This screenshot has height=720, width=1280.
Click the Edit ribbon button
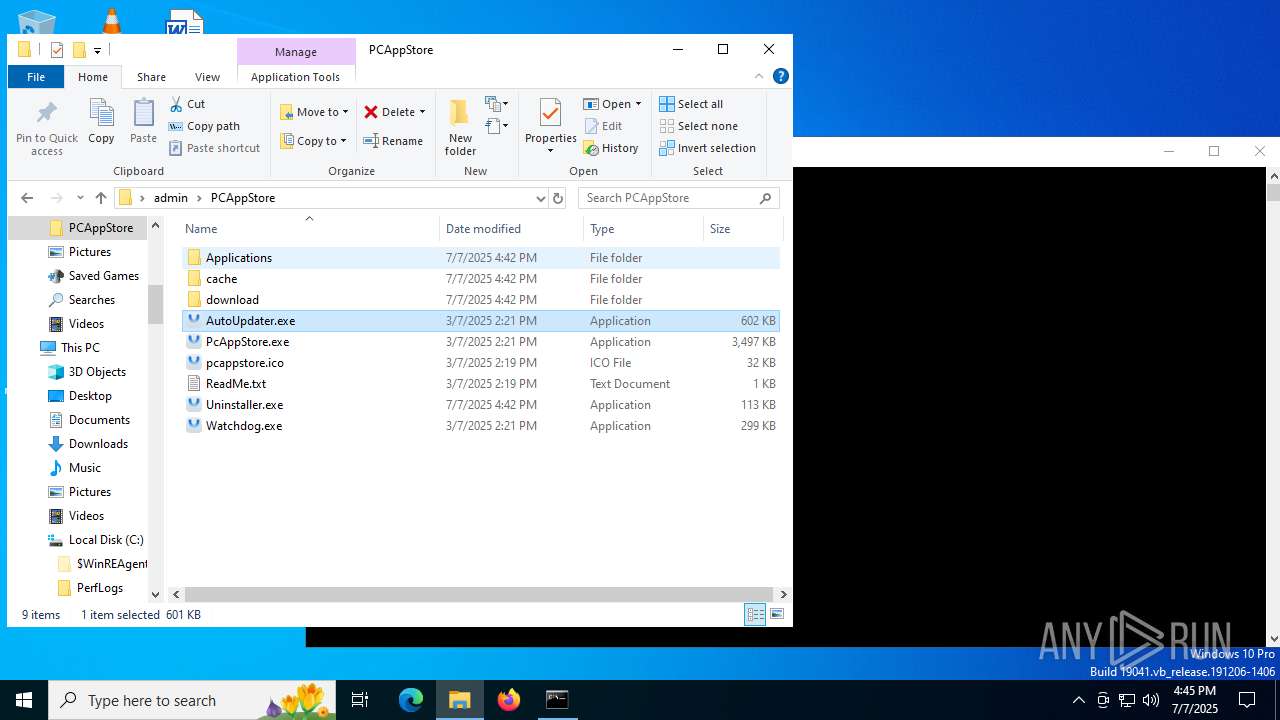tap(603, 126)
